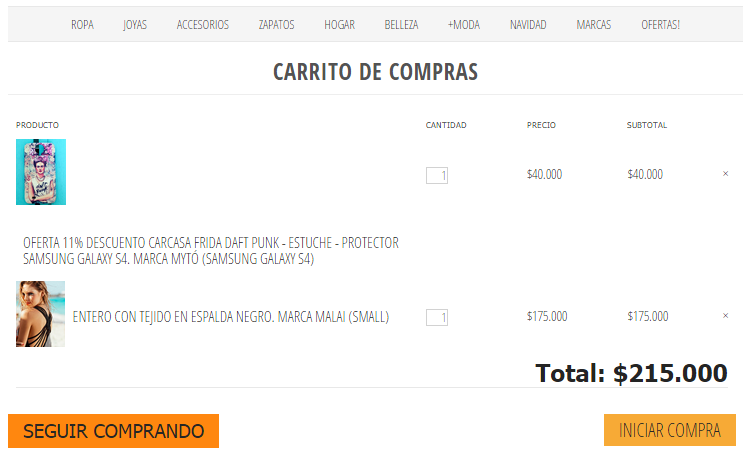Start checkout with INICIAR COMPRA
The height and width of the screenshot is (455, 749).
click(670, 430)
